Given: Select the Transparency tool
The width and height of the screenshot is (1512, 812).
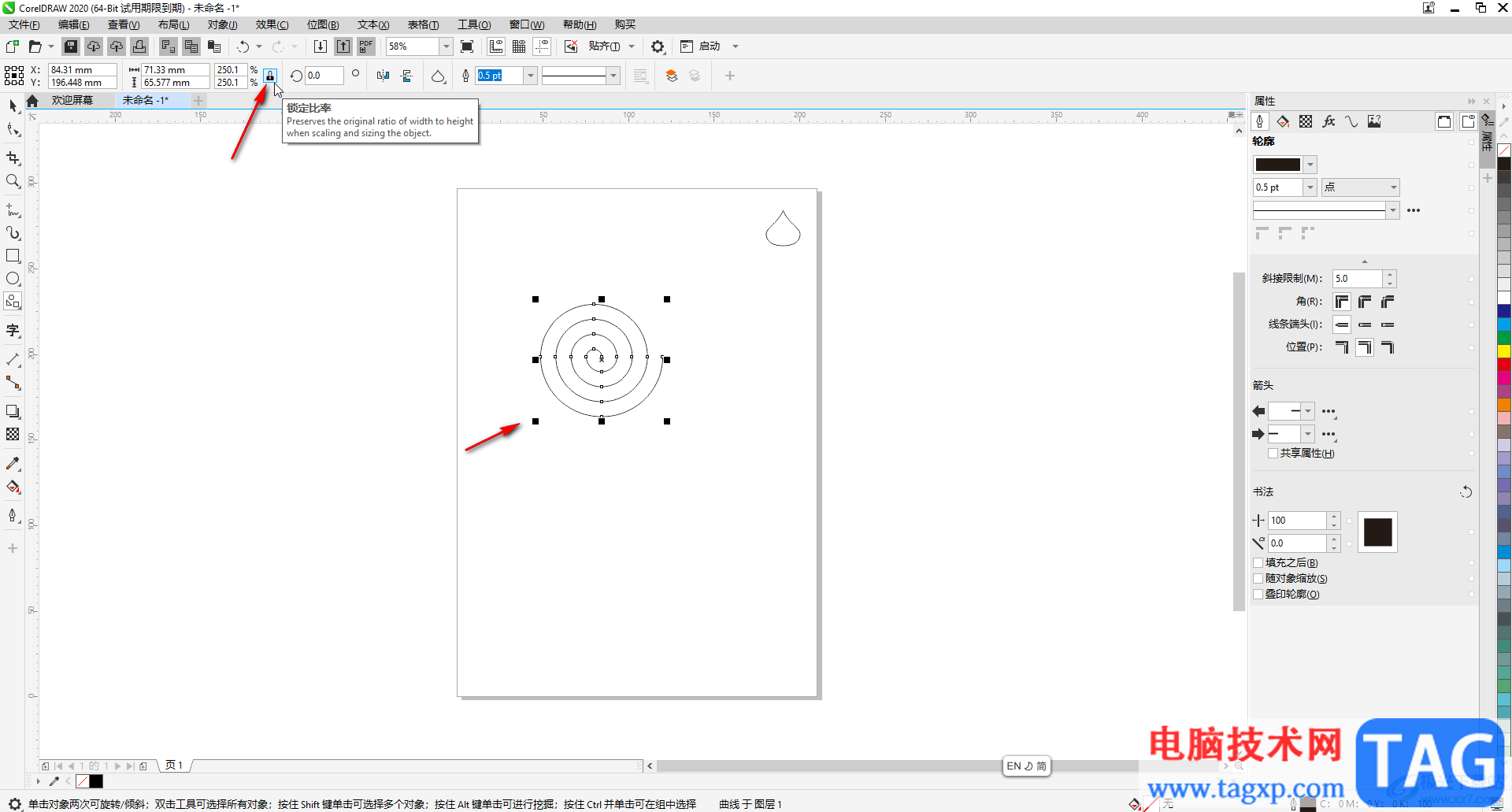Looking at the screenshot, I should click(x=13, y=434).
